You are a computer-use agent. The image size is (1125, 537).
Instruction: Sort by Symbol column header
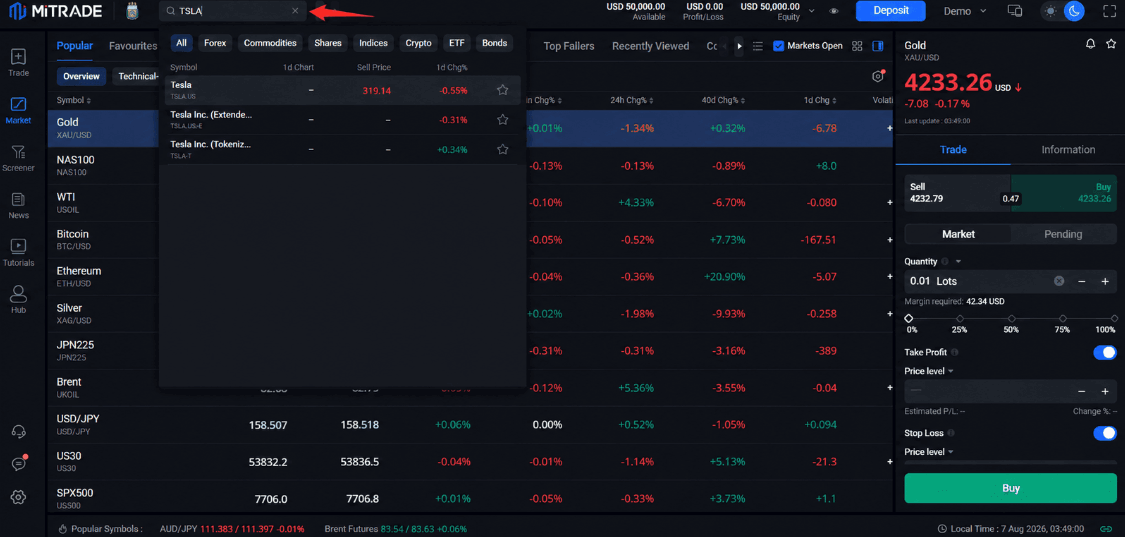[74, 101]
